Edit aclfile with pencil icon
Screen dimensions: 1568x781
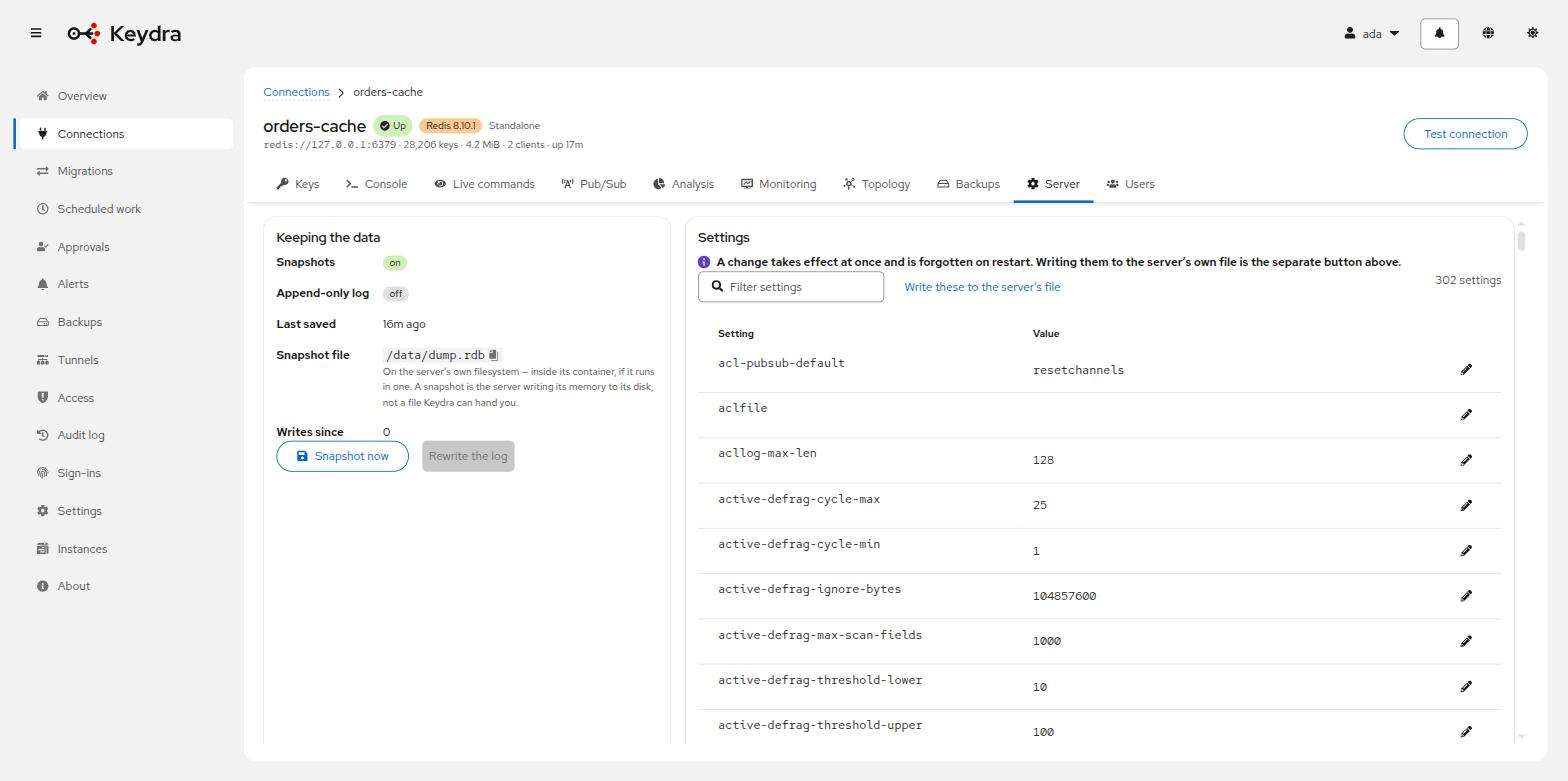point(1466,414)
